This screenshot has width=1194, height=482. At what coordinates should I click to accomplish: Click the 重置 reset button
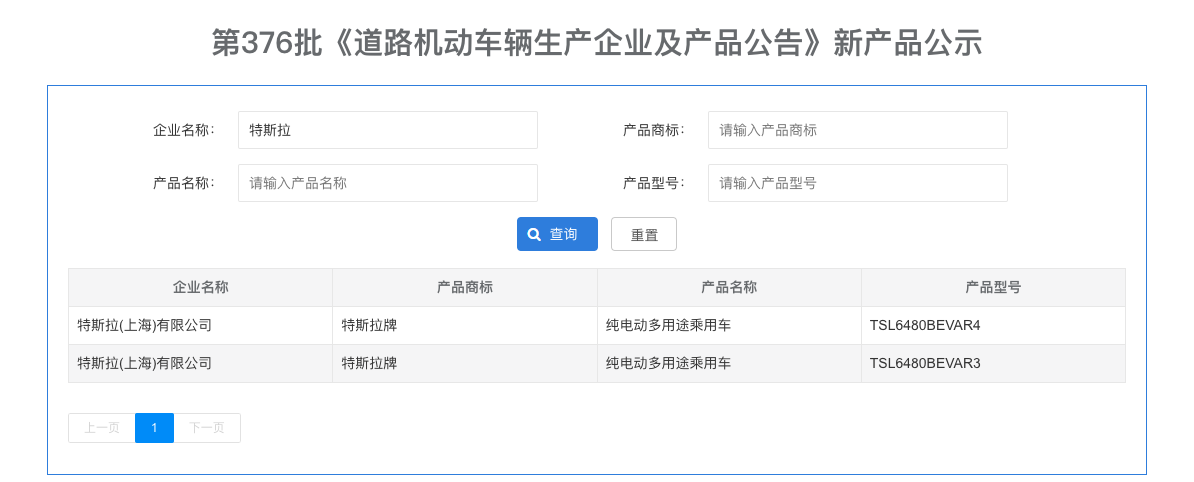pyautogui.click(x=643, y=235)
